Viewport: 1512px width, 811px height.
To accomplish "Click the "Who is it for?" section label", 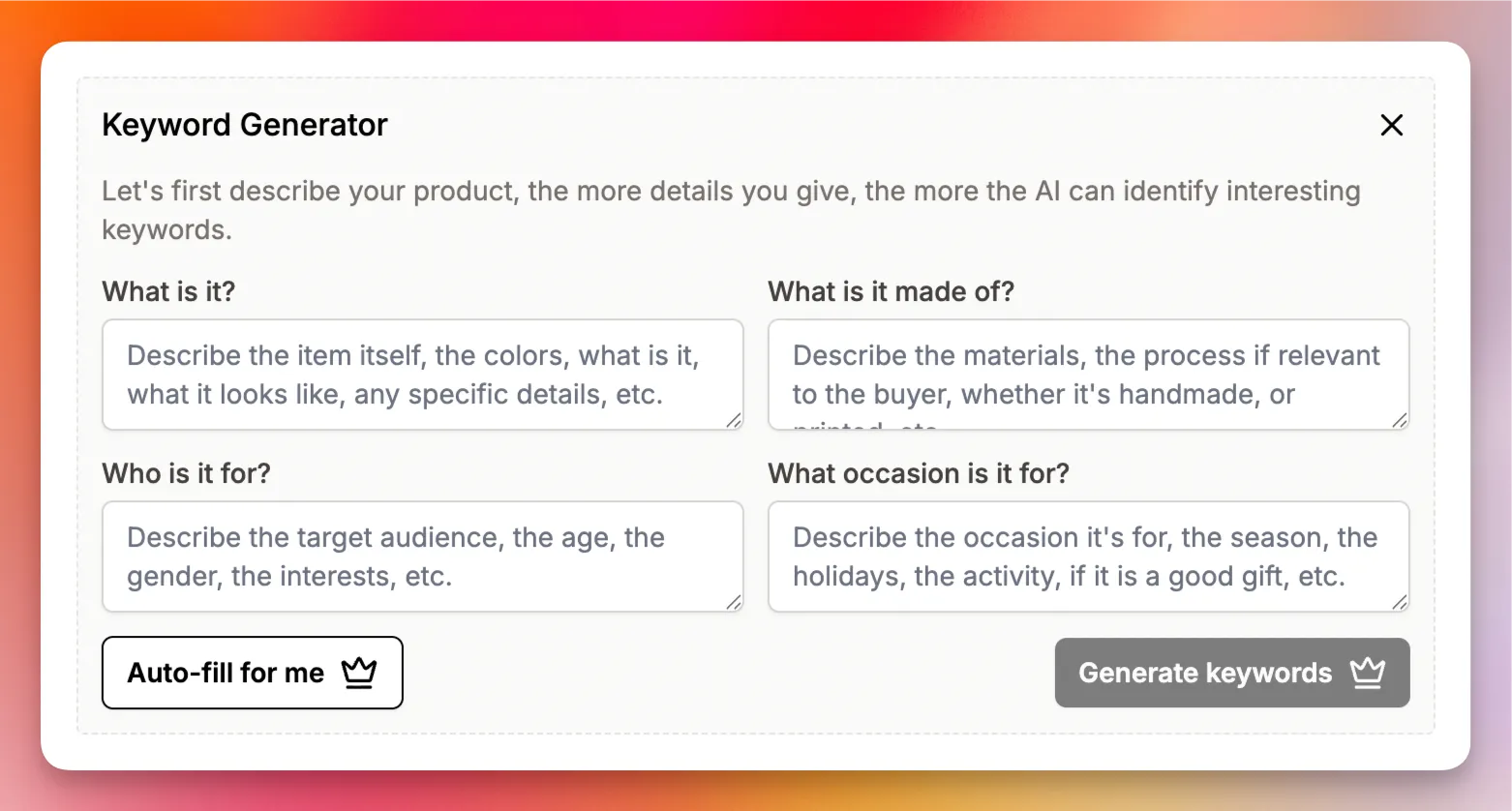I will coord(186,473).
